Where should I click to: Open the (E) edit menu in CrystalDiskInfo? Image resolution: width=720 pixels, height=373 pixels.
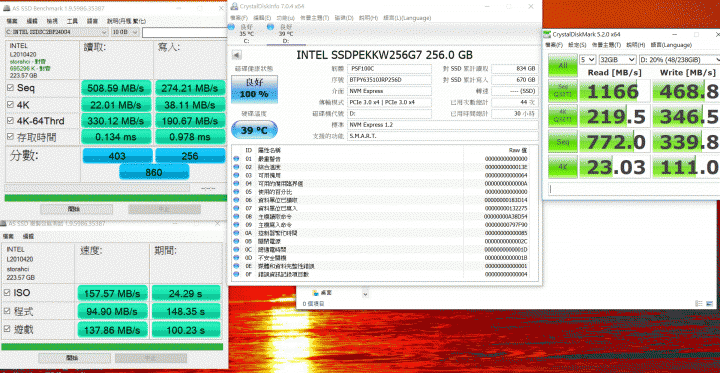262,18
